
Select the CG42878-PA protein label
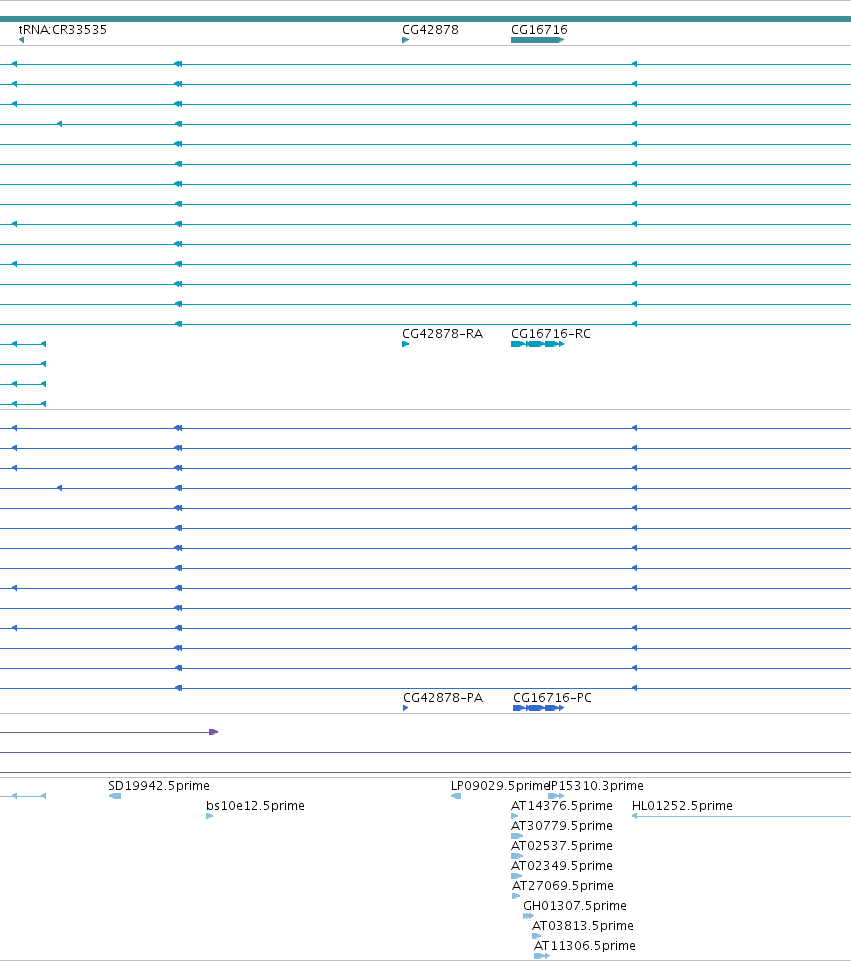tap(443, 697)
